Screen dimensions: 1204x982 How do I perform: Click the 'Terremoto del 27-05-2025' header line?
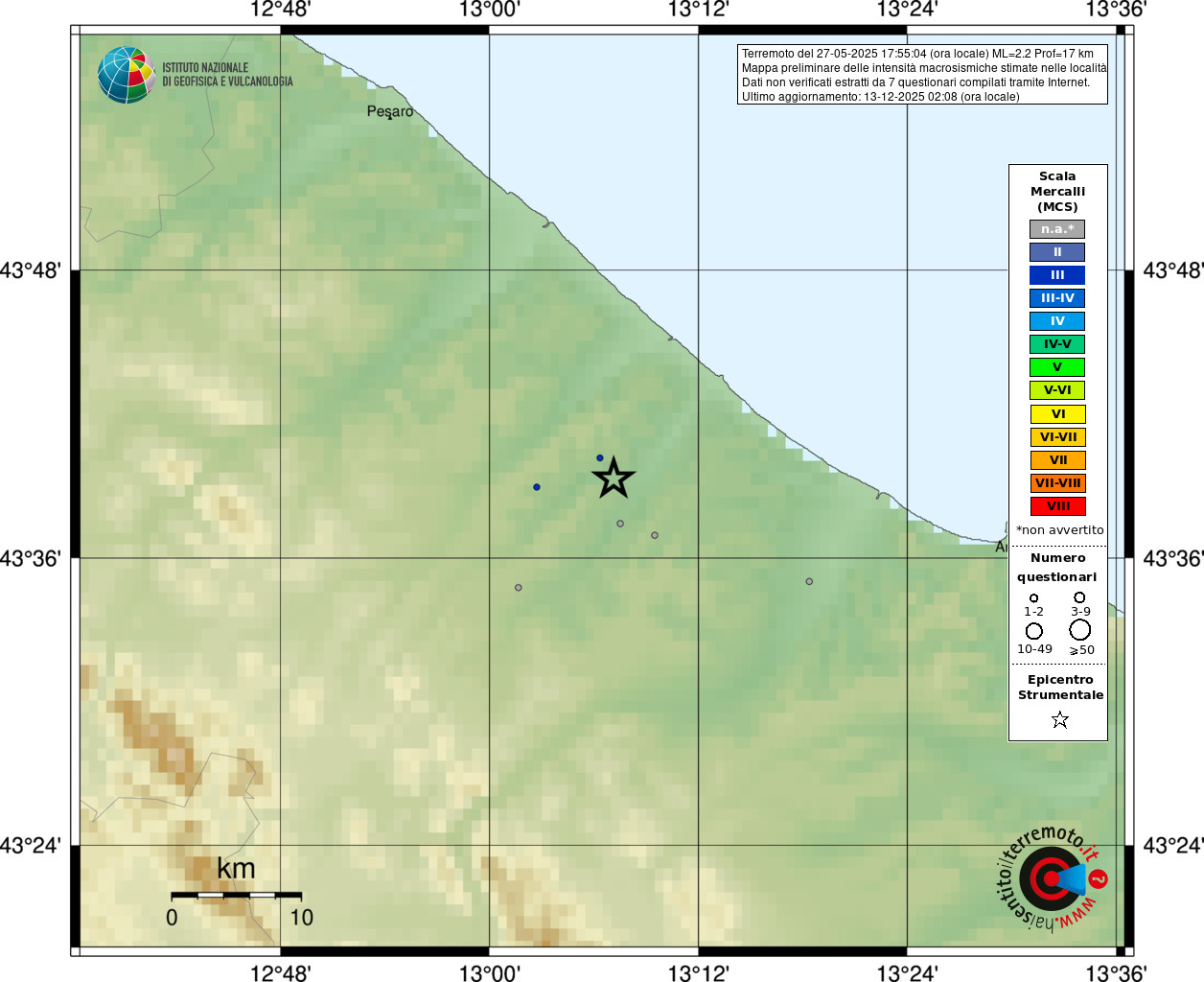(x=917, y=54)
